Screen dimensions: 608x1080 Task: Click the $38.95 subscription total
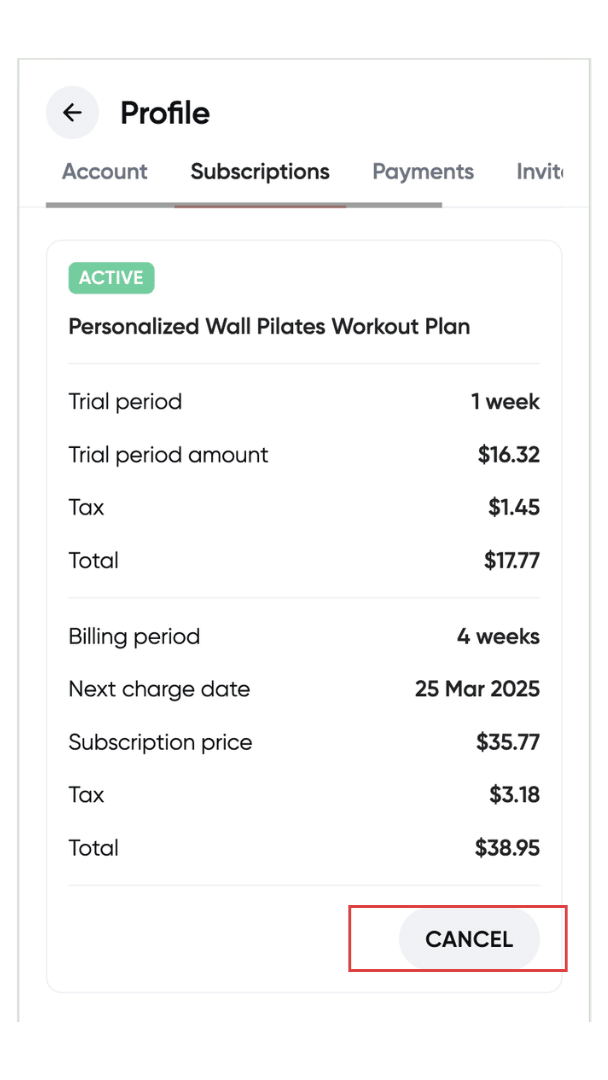[x=507, y=848]
